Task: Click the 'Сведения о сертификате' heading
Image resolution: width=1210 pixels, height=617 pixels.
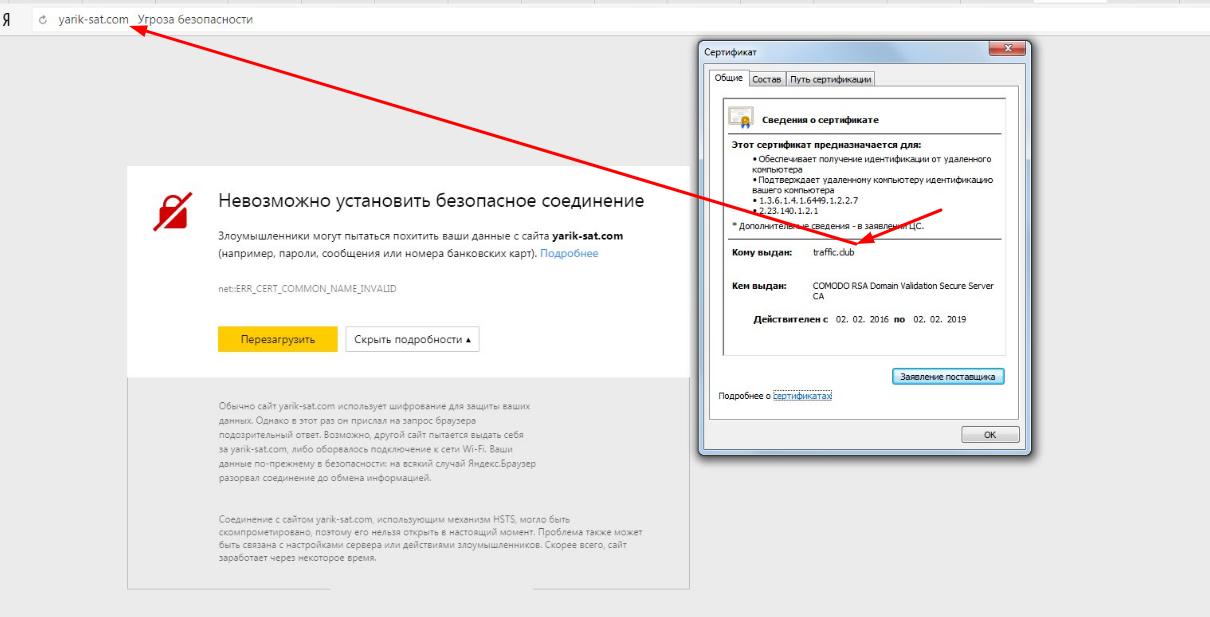Action: tap(820, 120)
